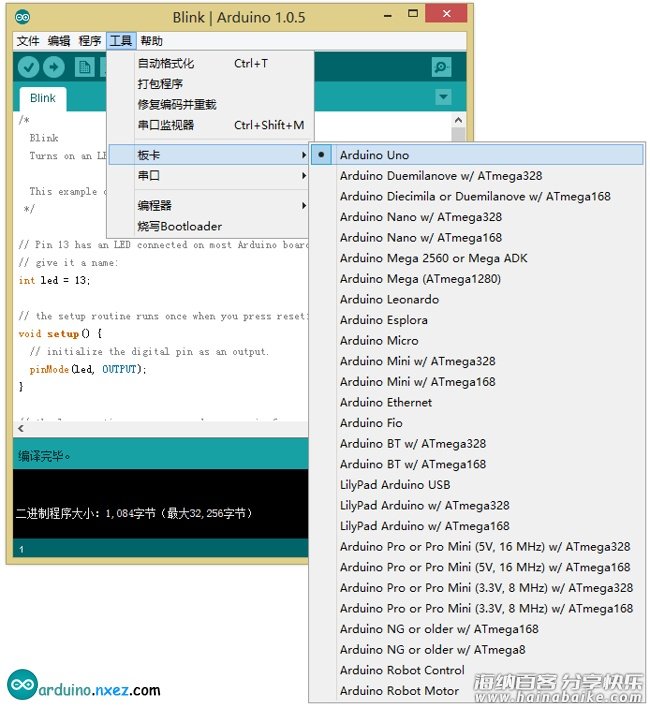Click the Upload arrow toolbar icon

[54, 67]
